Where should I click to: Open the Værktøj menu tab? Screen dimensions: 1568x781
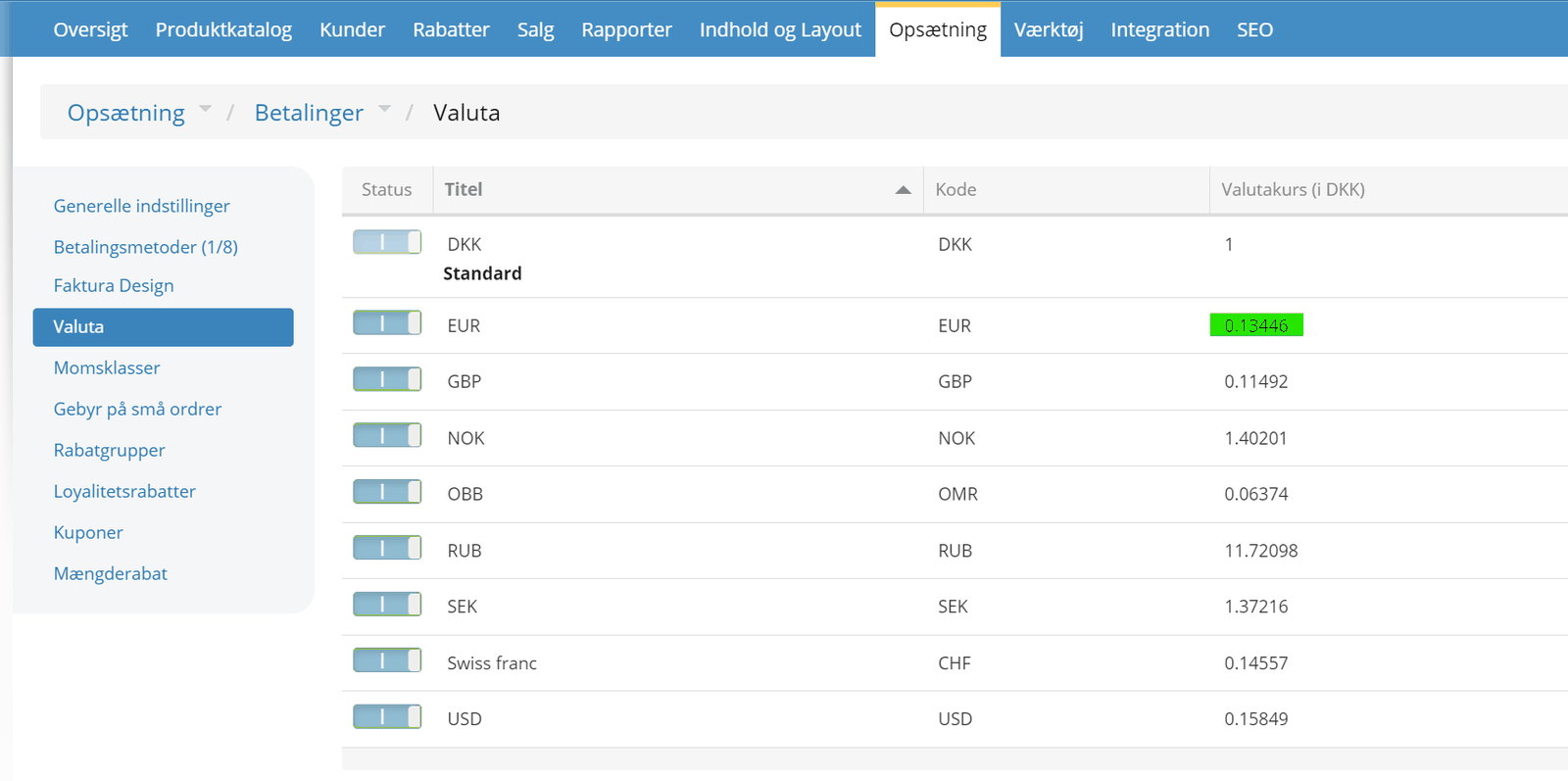pos(1049,29)
